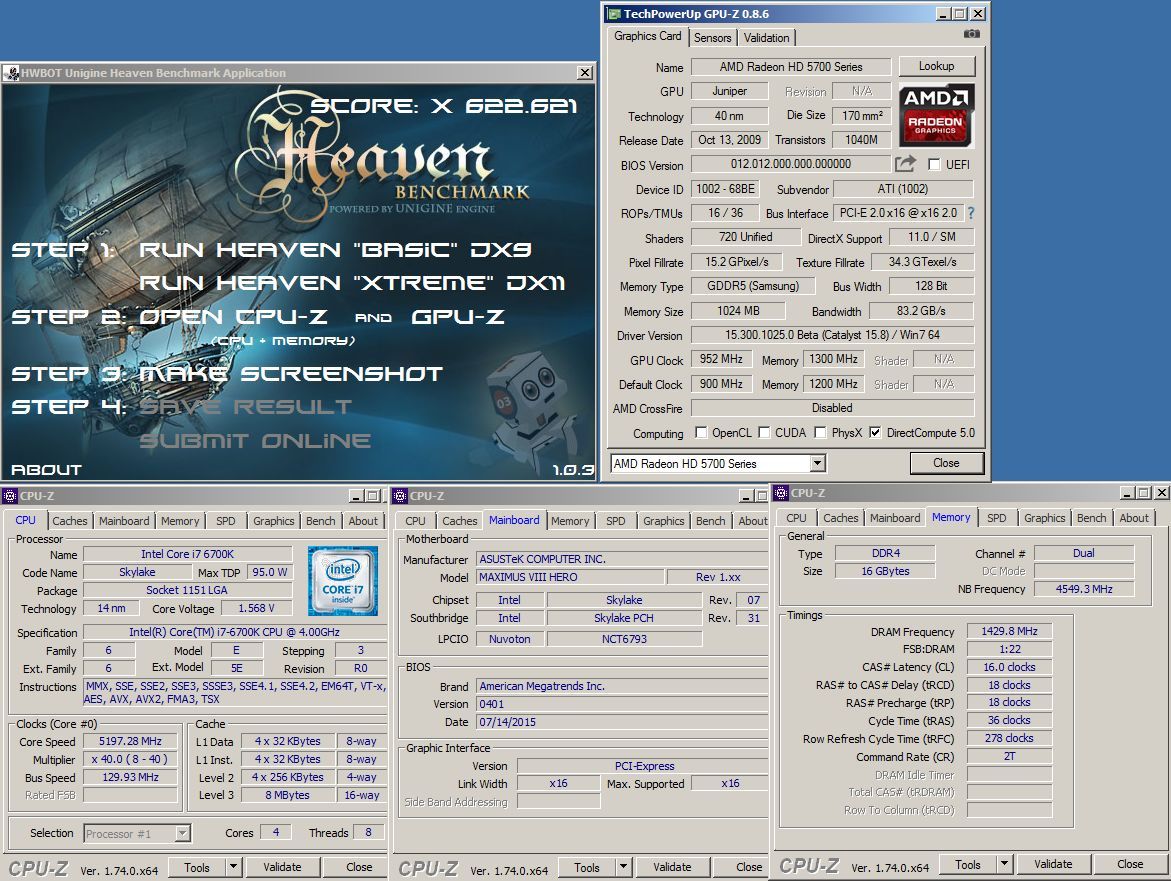
Task: Click RUN HEAVEN "BASIC" DX9
Action: tap(335, 249)
